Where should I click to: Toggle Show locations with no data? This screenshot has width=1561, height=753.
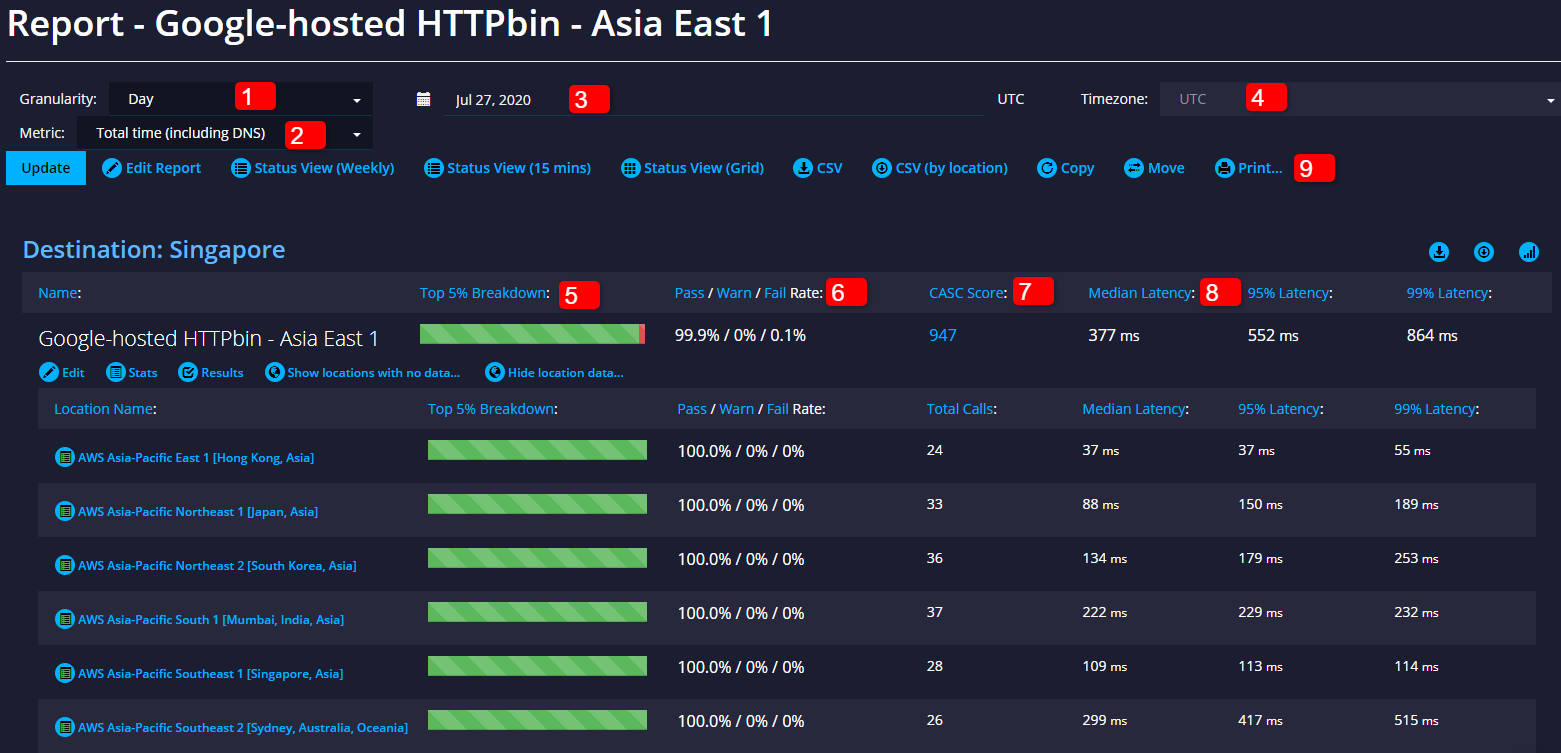pos(363,372)
